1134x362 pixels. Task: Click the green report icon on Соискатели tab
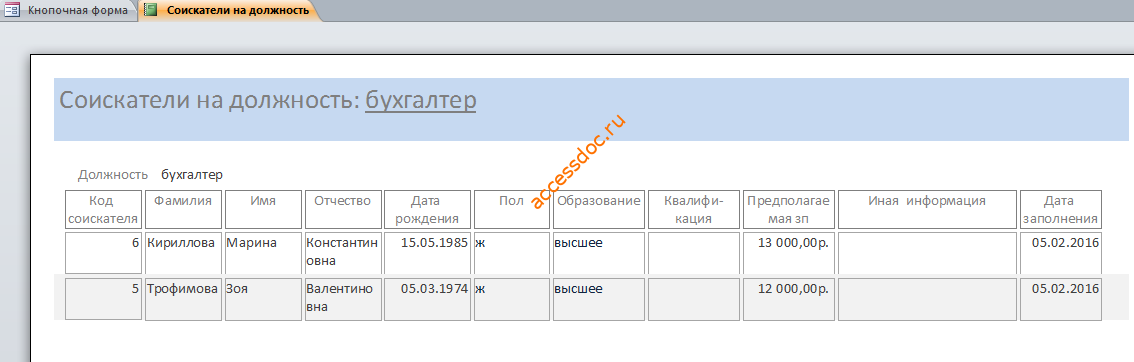pyautogui.click(x=150, y=10)
